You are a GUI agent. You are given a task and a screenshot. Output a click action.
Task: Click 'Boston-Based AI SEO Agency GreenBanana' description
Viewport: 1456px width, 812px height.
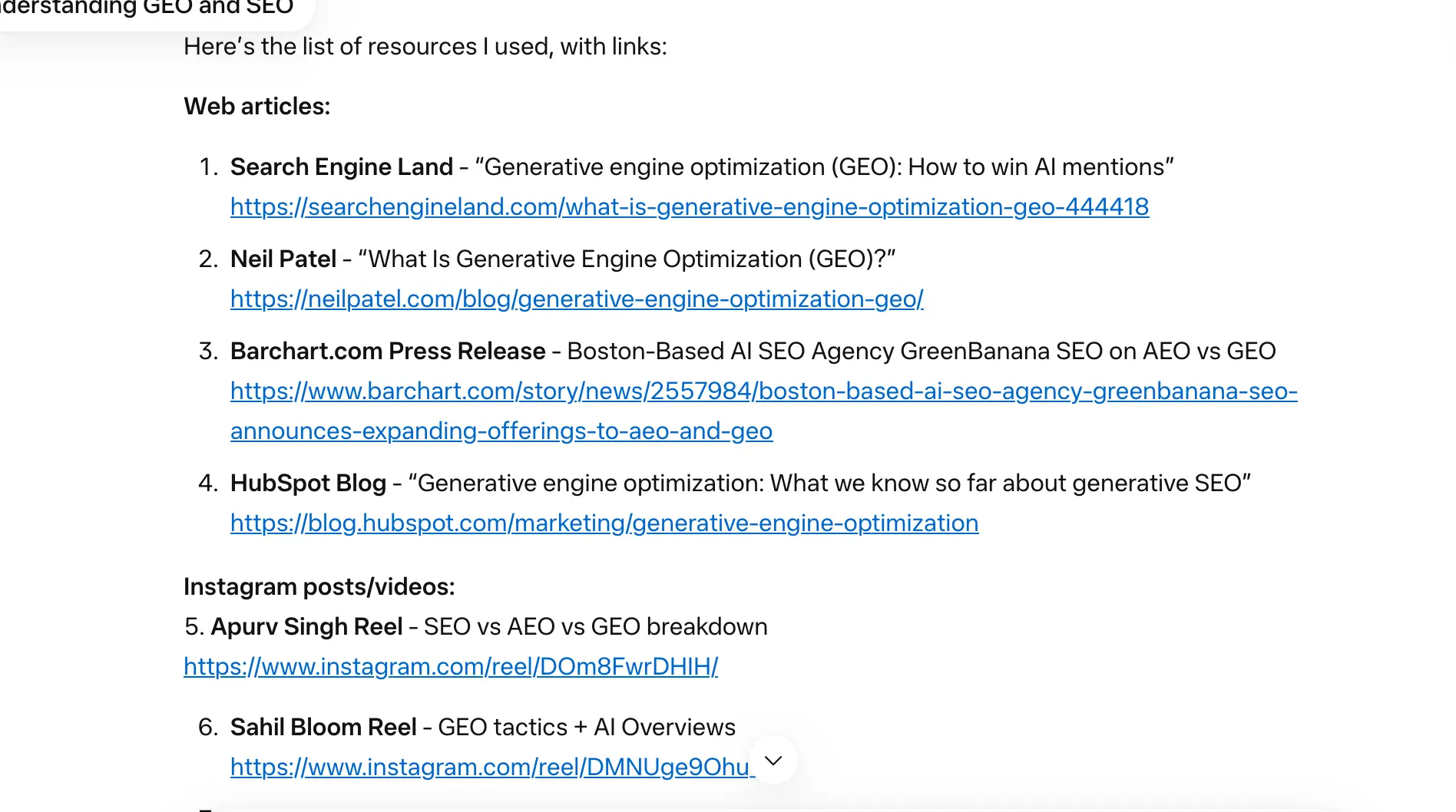click(922, 351)
